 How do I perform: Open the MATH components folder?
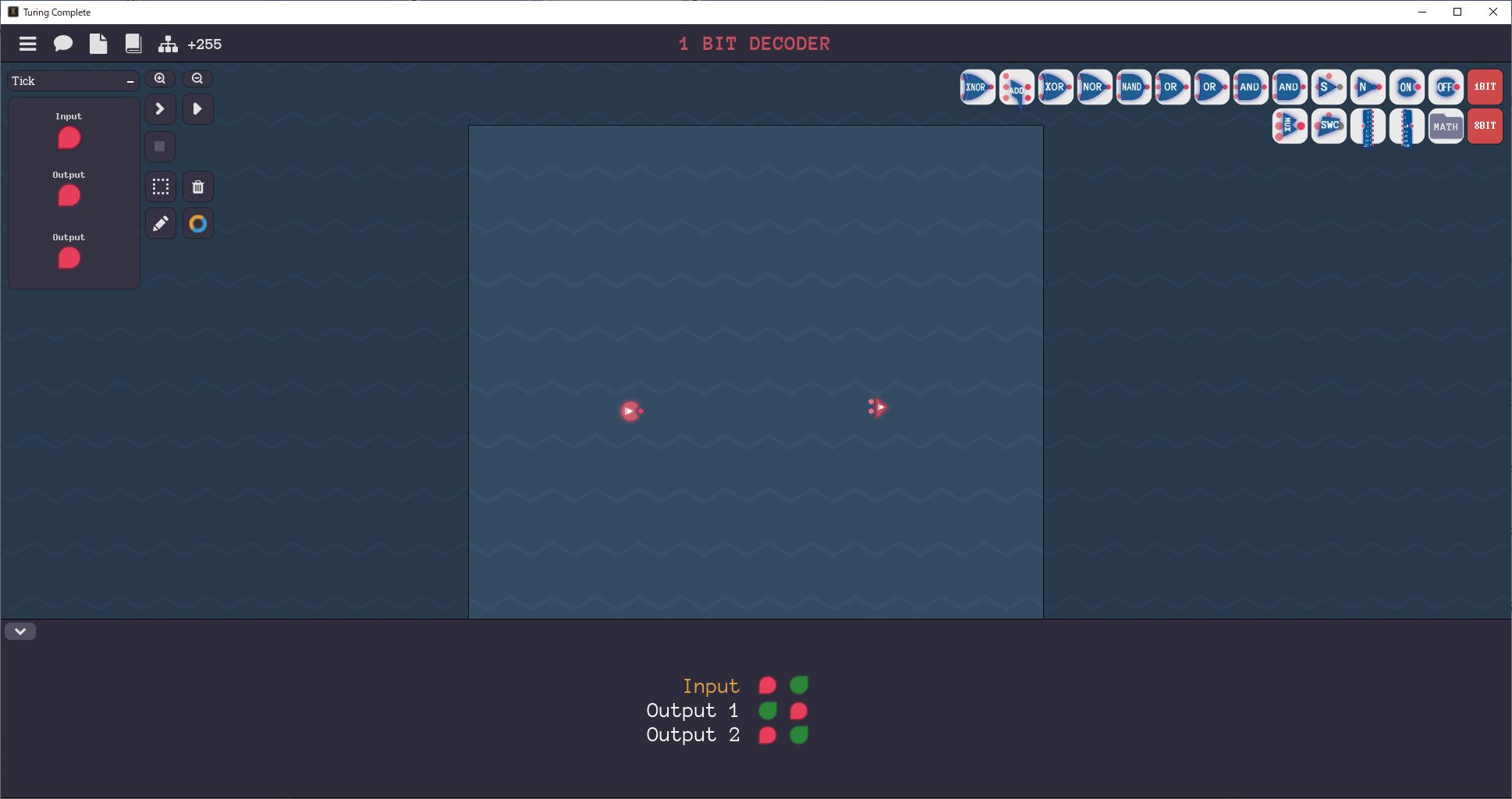[x=1445, y=126]
